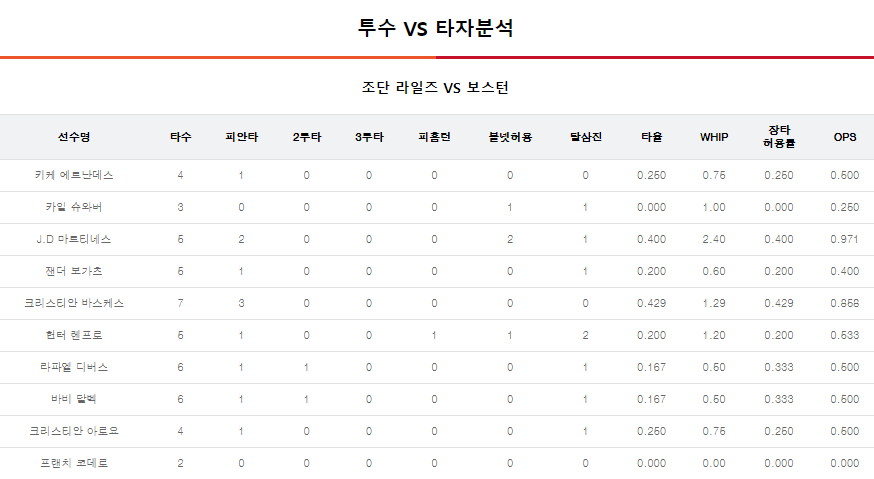Click WHIP value '0.75' for 키케 에르난데스
The image size is (874, 479).
click(x=714, y=175)
